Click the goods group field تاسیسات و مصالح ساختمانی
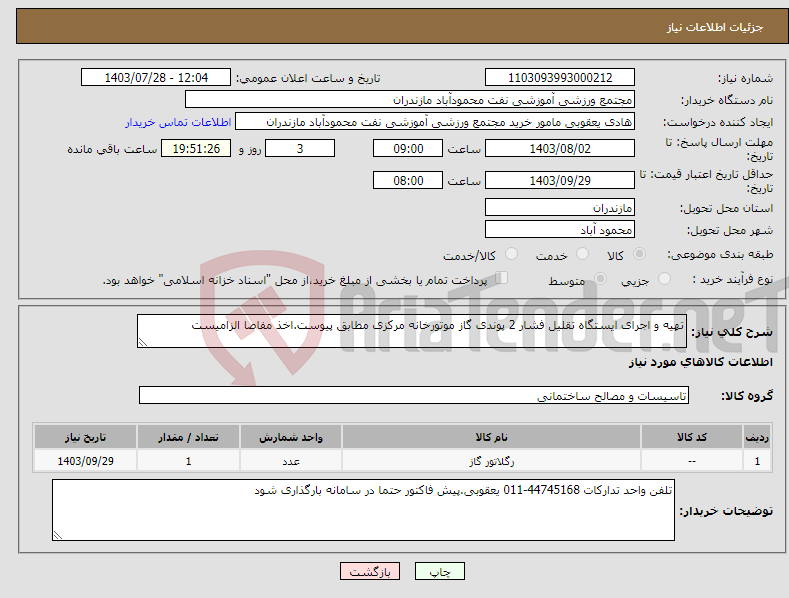Screen dimensions: 789x598 click(414, 396)
